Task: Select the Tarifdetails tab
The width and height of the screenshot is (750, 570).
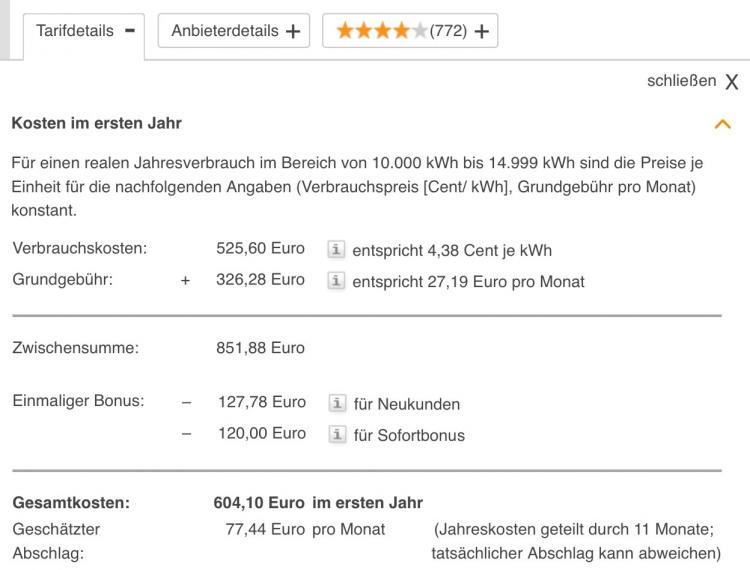Action: [84, 33]
